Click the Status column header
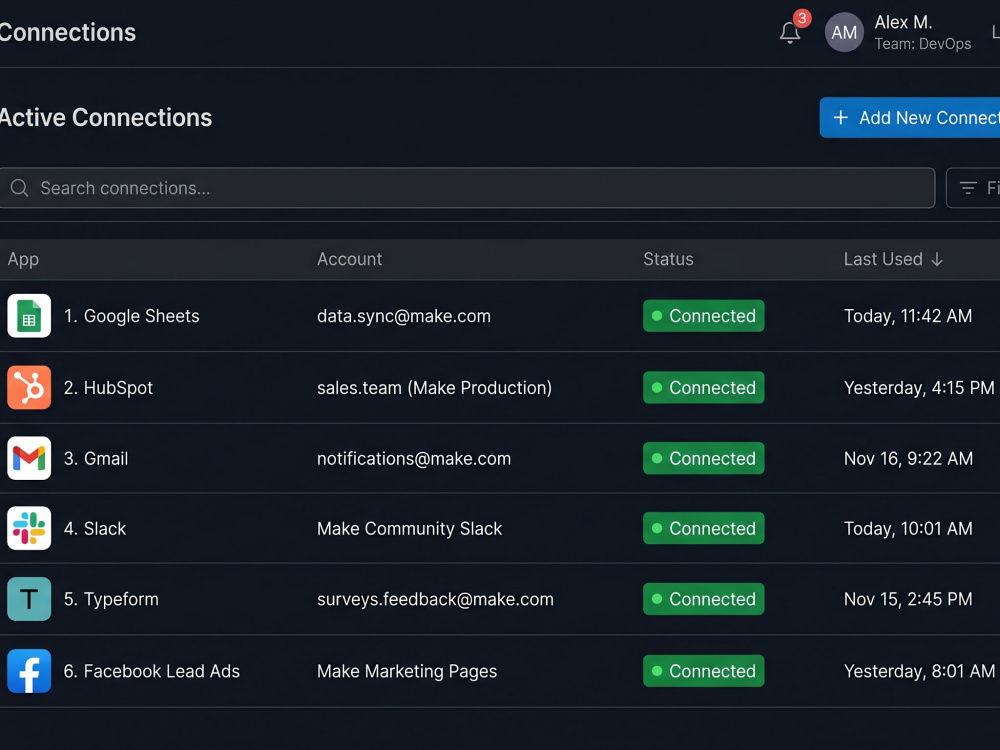 click(x=668, y=259)
